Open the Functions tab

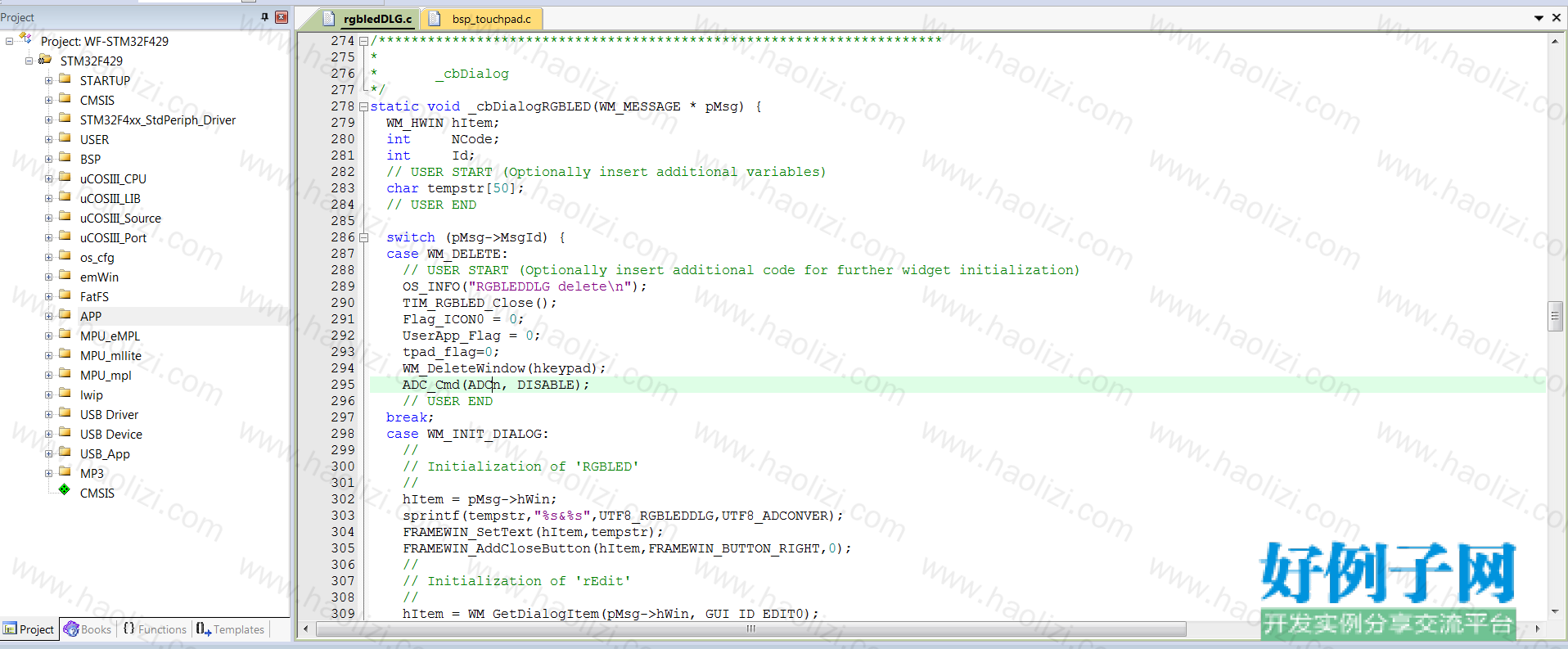click(x=155, y=629)
